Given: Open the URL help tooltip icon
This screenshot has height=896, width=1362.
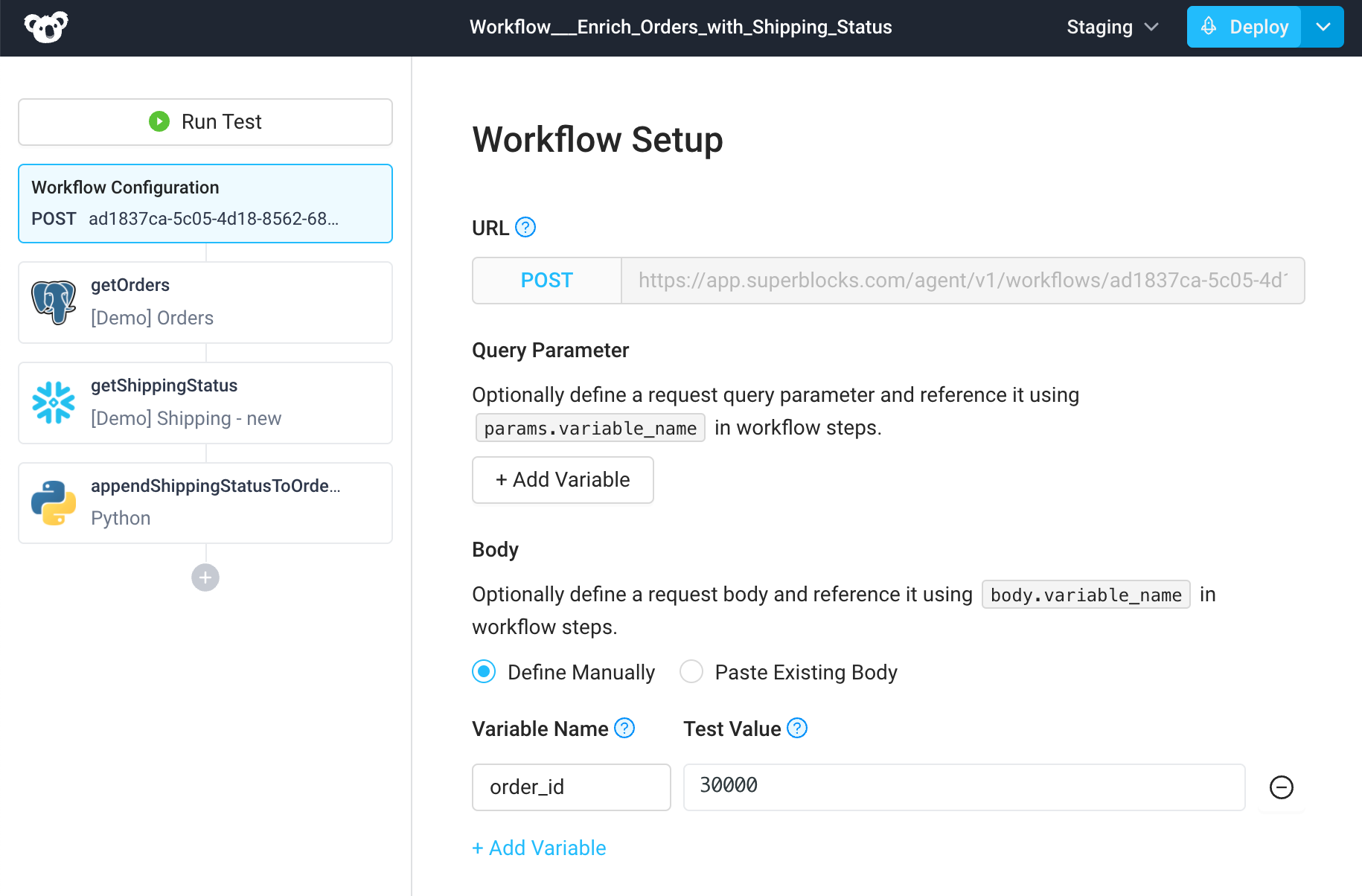Looking at the screenshot, I should click(x=525, y=228).
